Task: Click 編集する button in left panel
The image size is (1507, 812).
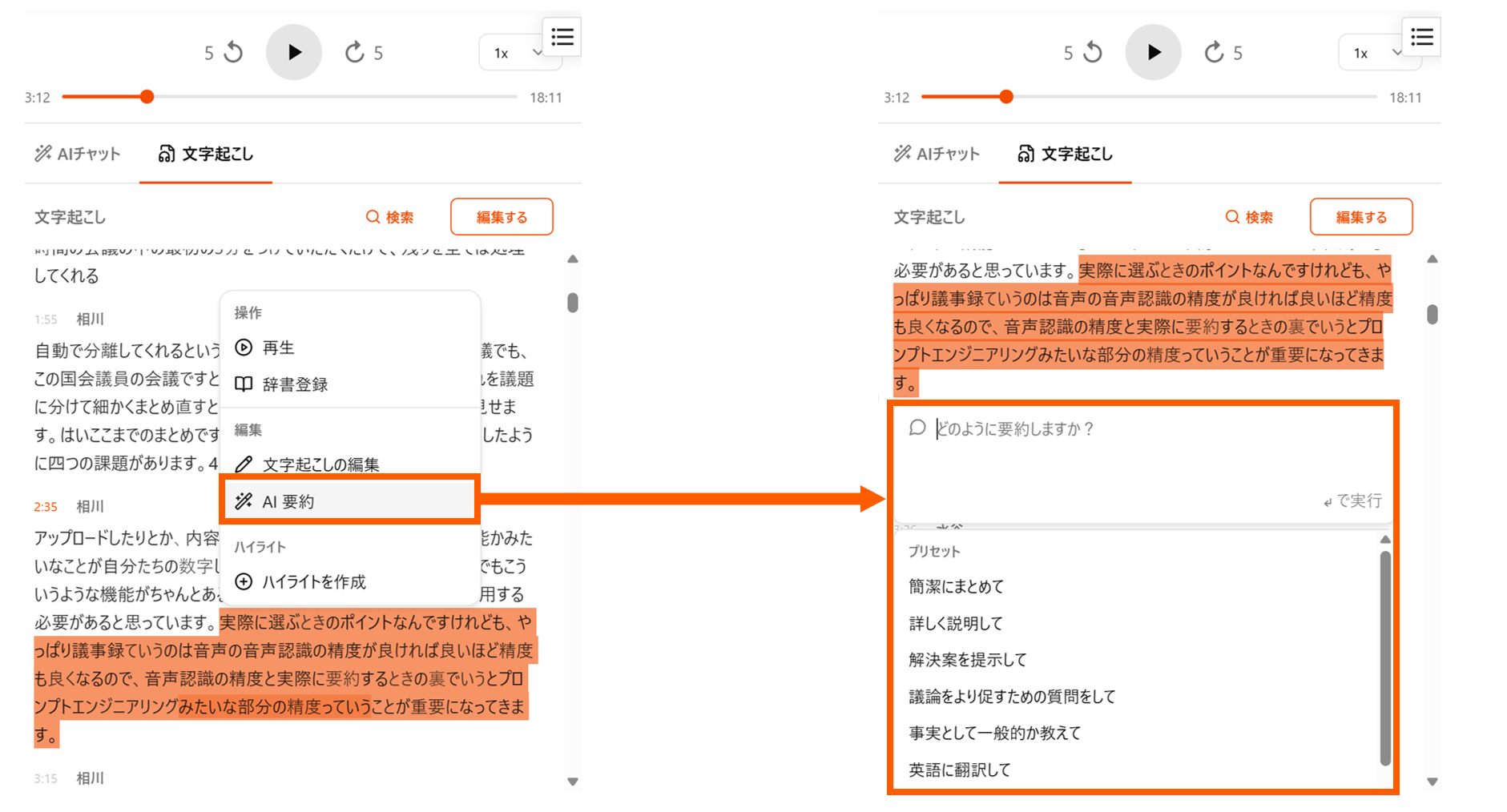Action: pyautogui.click(x=502, y=217)
